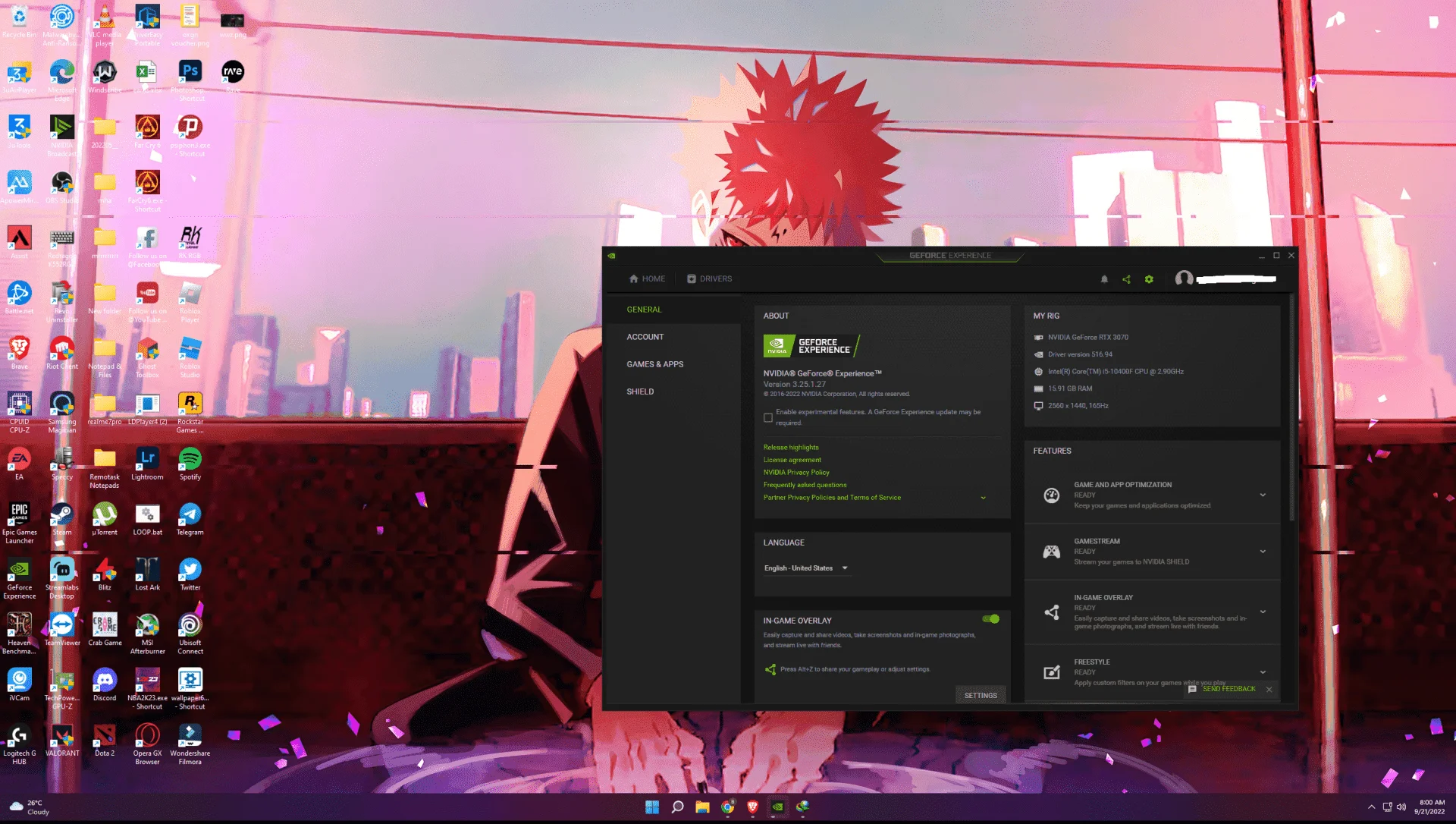Click the Driver version 516.94 text
The image size is (1456, 824).
[x=1080, y=354]
